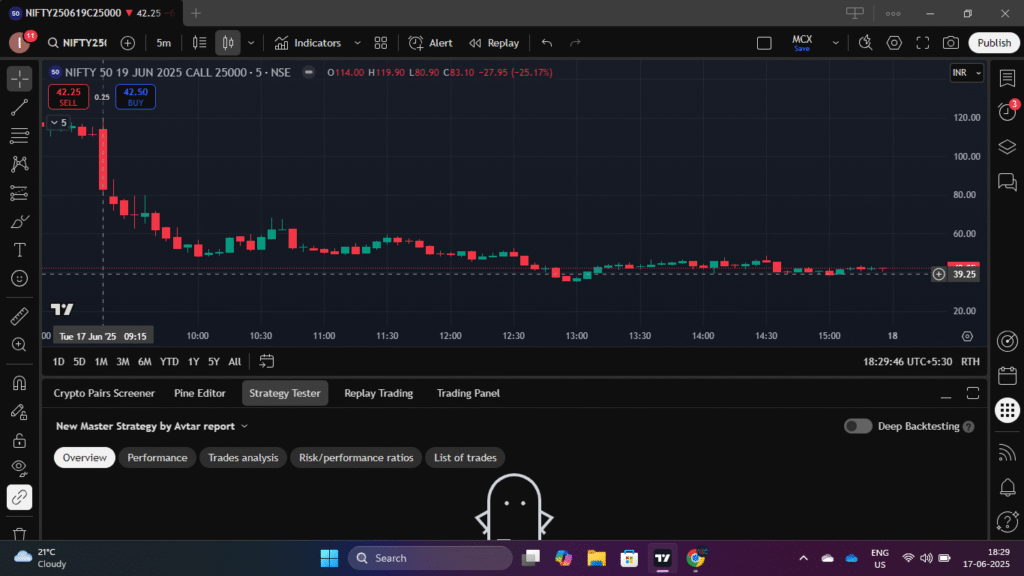Image resolution: width=1024 pixels, height=576 pixels.
Task: Open the go to date calendar
Action: click(x=266, y=362)
